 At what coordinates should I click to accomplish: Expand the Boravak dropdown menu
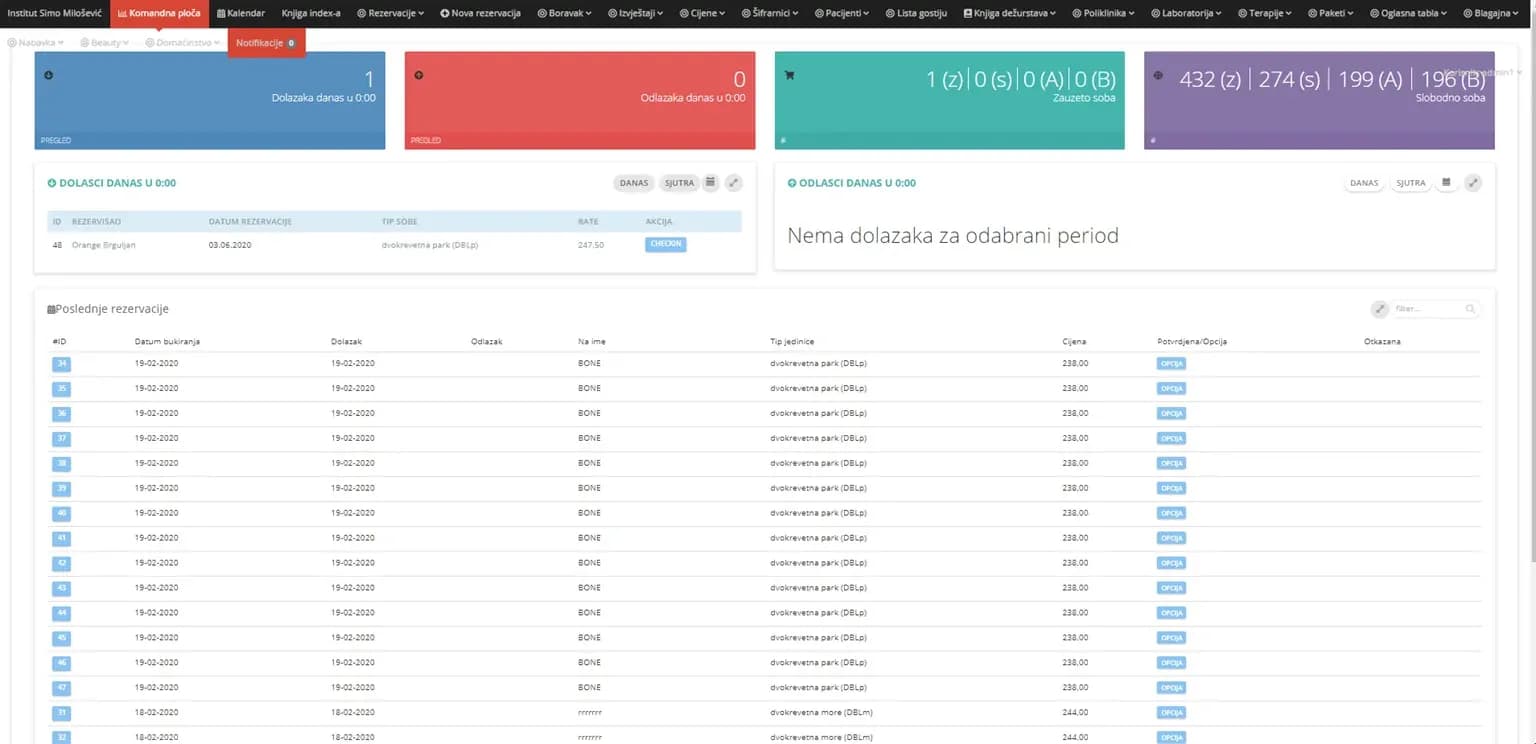tap(564, 13)
